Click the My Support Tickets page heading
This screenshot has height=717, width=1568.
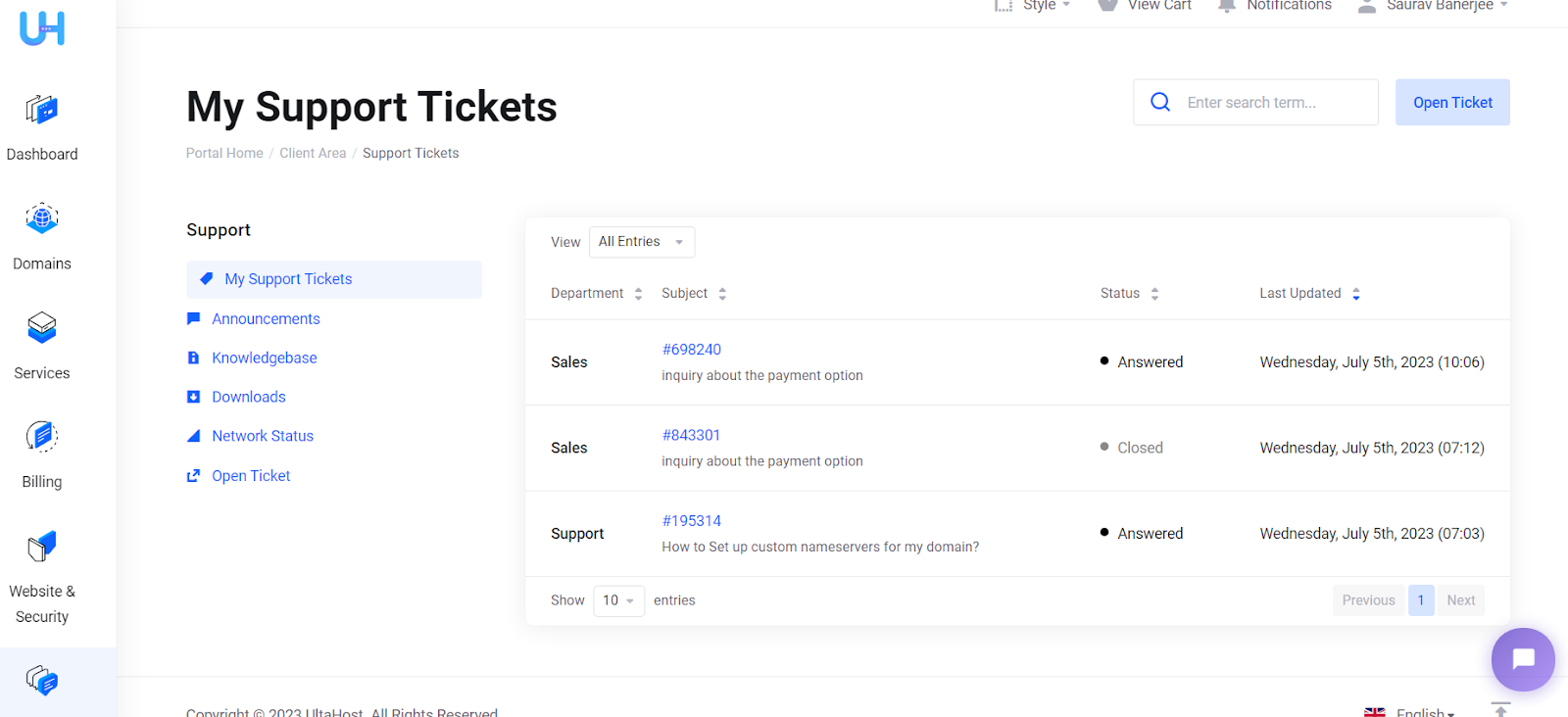point(371,107)
